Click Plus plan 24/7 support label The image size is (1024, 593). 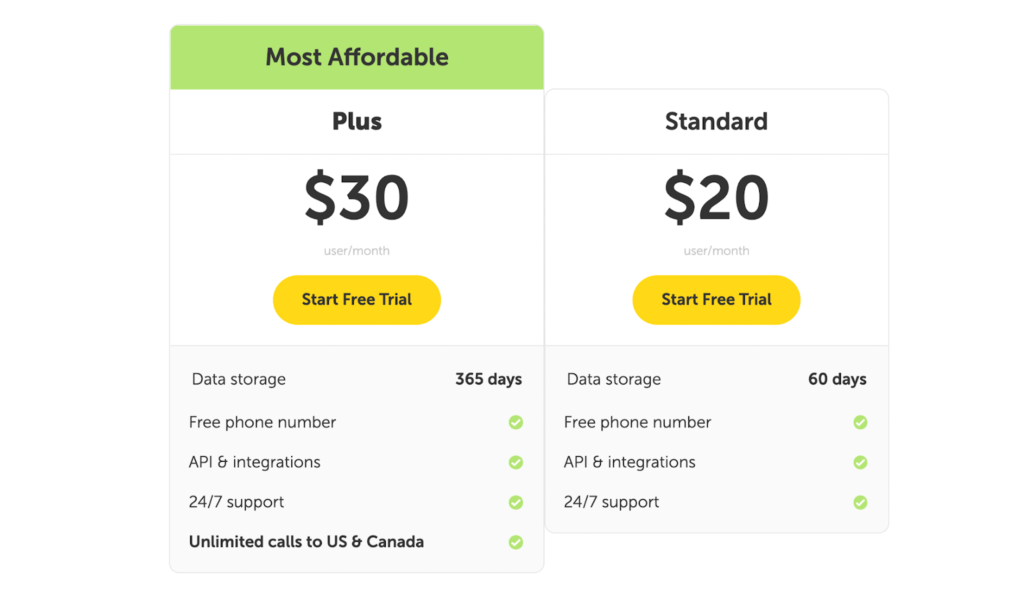pyautogui.click(x=236, y=503)
